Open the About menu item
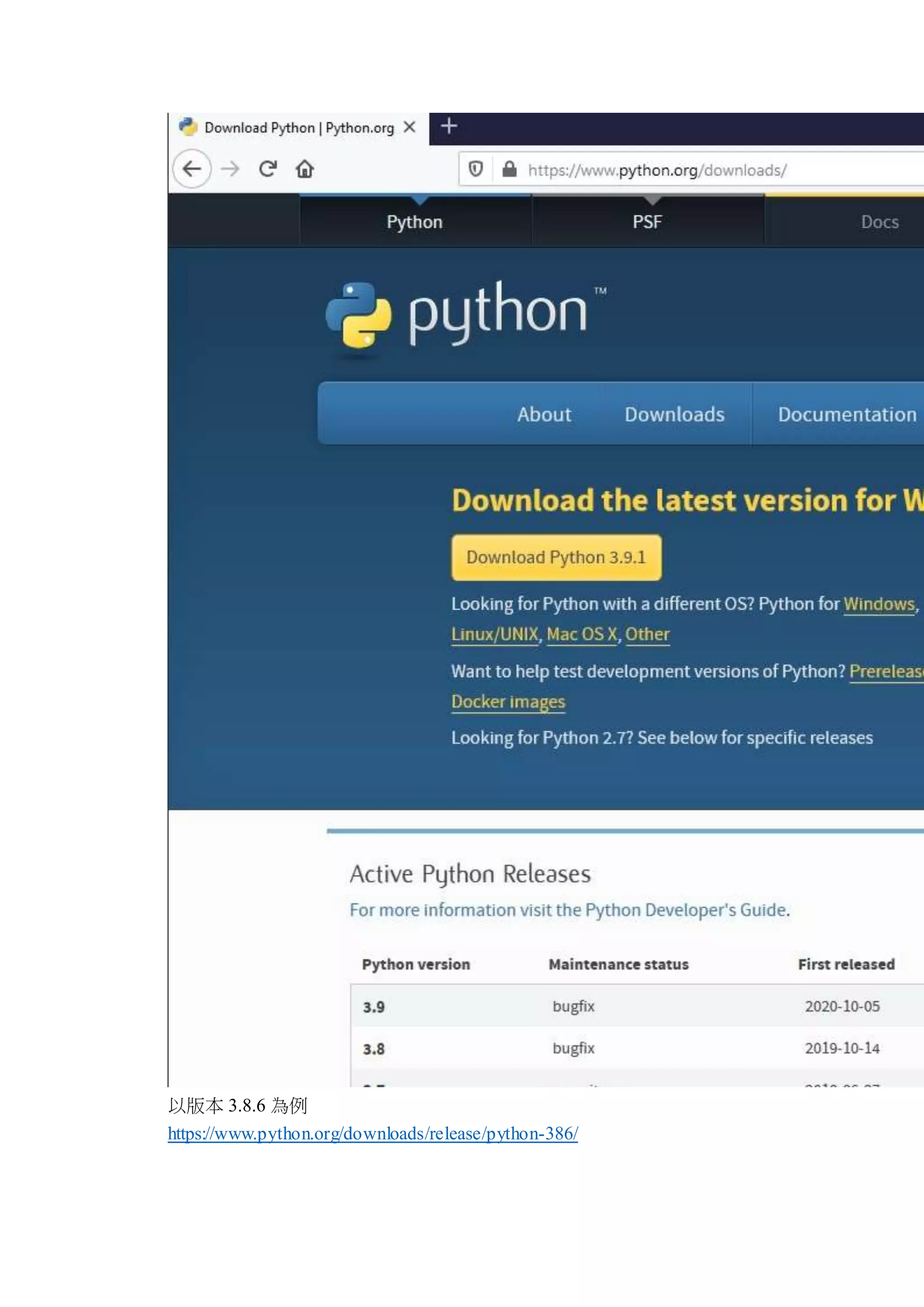The image size is (924, 1307). point(544,414)
